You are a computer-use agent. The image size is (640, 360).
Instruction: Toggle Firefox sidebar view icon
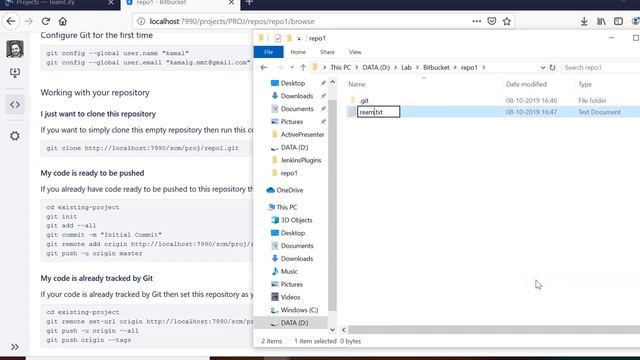(618, 21)
